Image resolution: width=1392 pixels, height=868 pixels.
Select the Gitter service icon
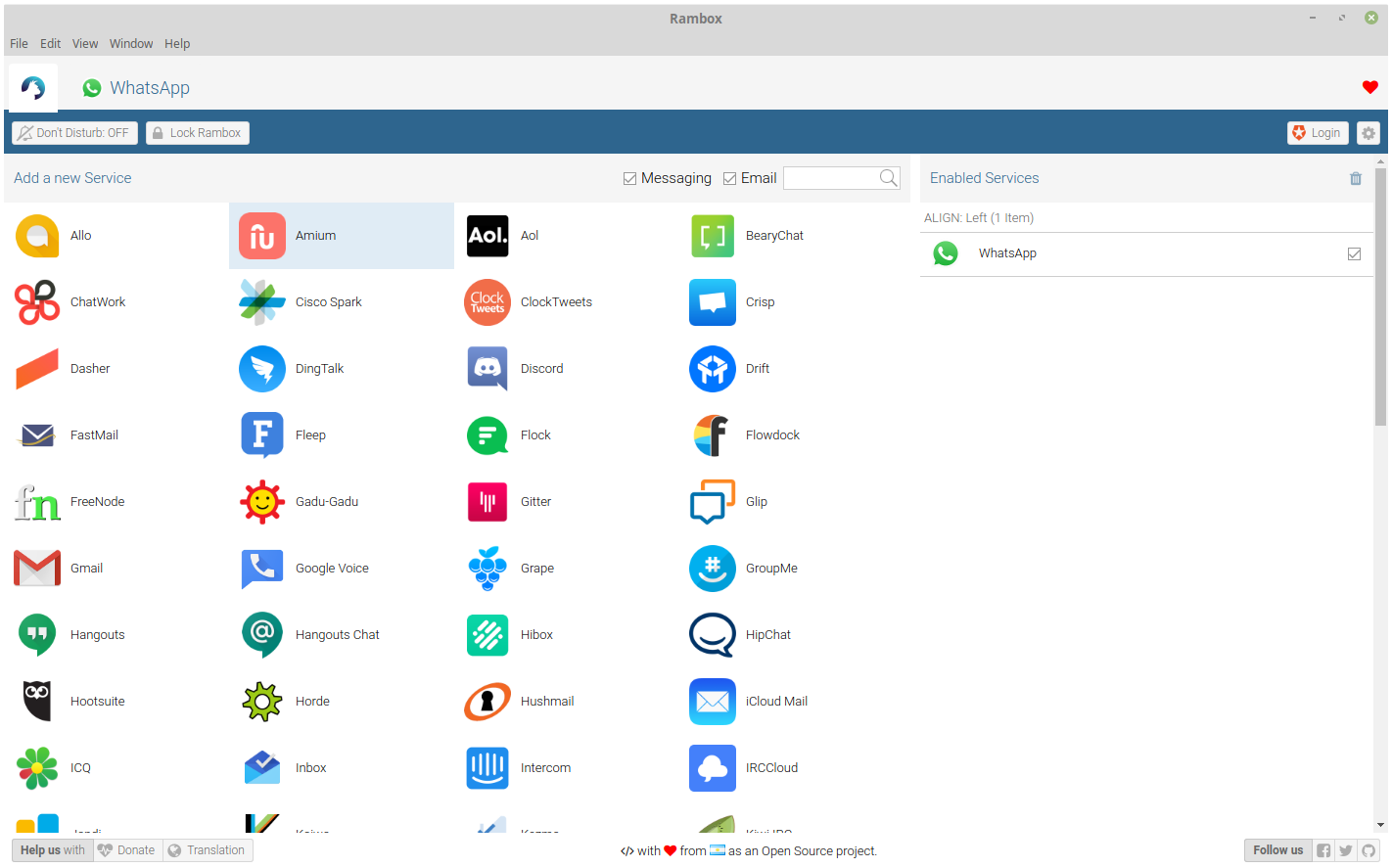pyautogui.click(x=487, y=502)
